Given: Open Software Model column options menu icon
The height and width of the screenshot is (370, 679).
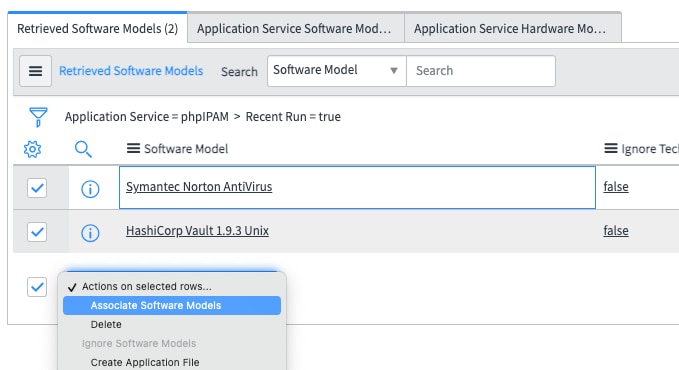Looking at the screenshot, I should point(133,149).
